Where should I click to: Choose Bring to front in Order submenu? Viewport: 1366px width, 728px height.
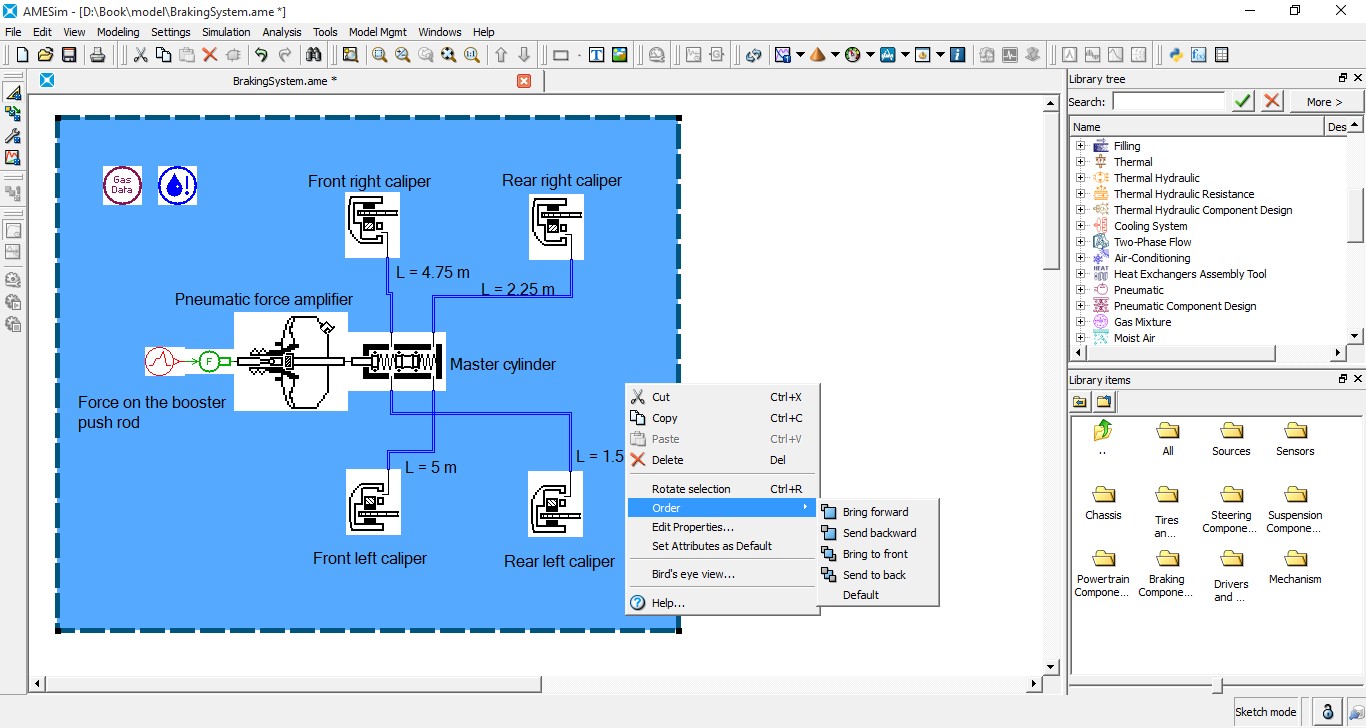click(x=875, y=554)
